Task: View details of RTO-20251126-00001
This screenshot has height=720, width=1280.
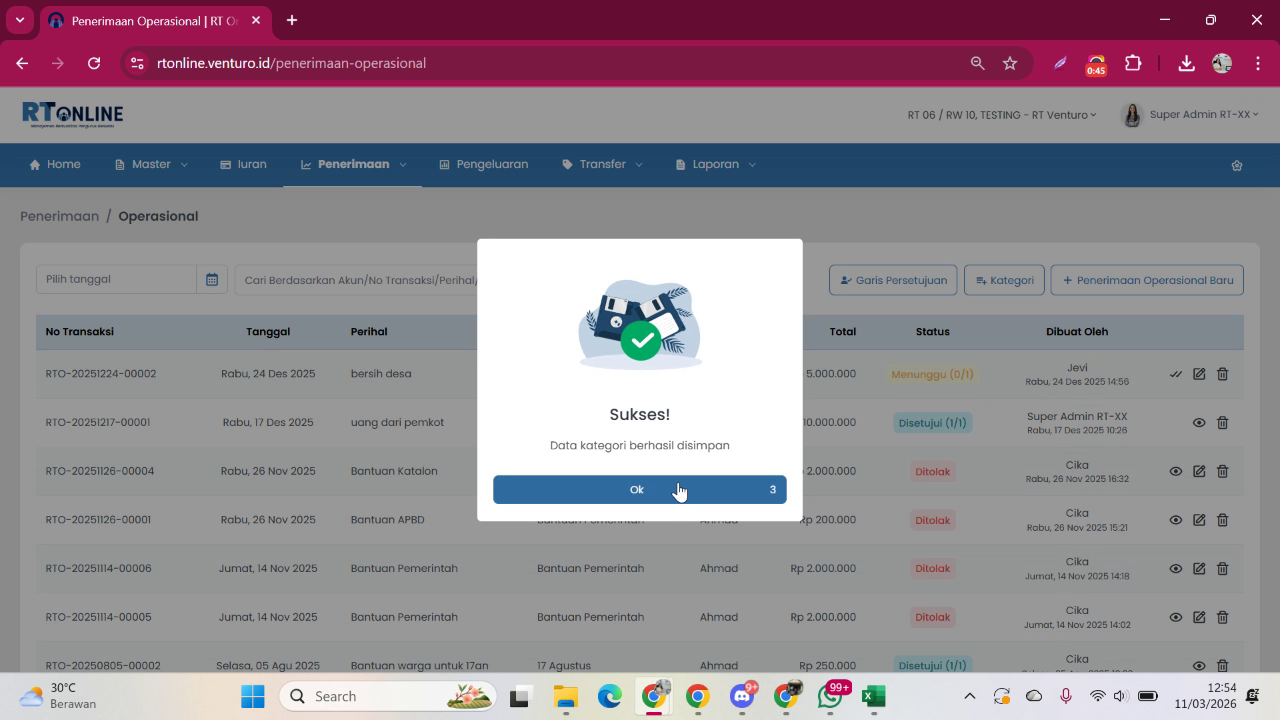Action: (x=1176, y=520)
